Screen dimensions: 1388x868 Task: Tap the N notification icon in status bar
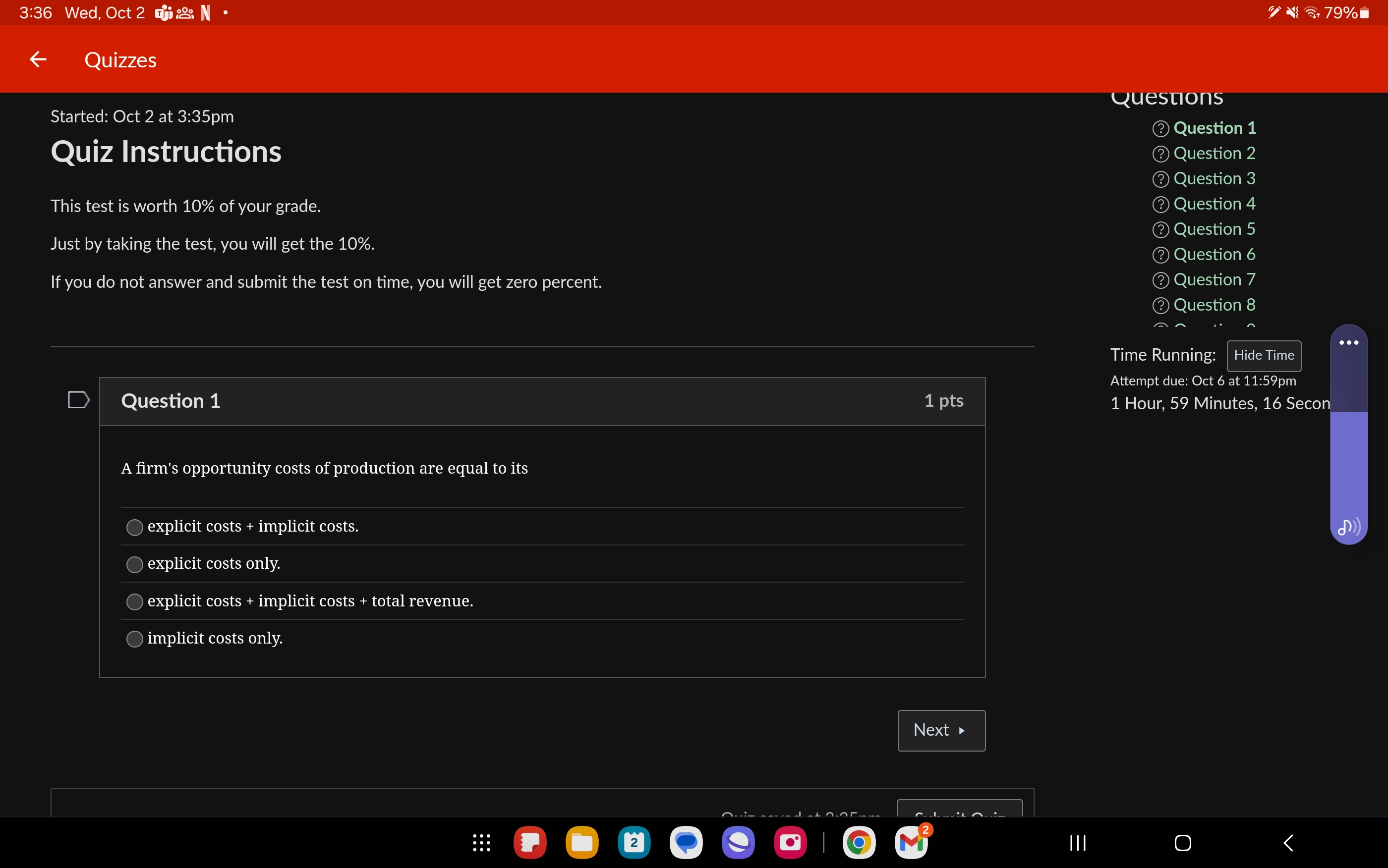point(206,12)
